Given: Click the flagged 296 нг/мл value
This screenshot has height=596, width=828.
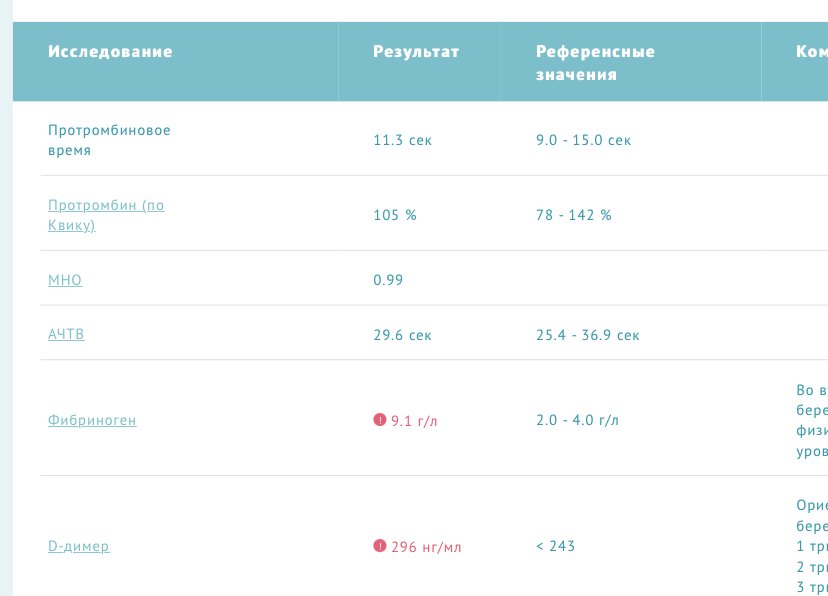Looking at the screenshot, I should point(426,547).
